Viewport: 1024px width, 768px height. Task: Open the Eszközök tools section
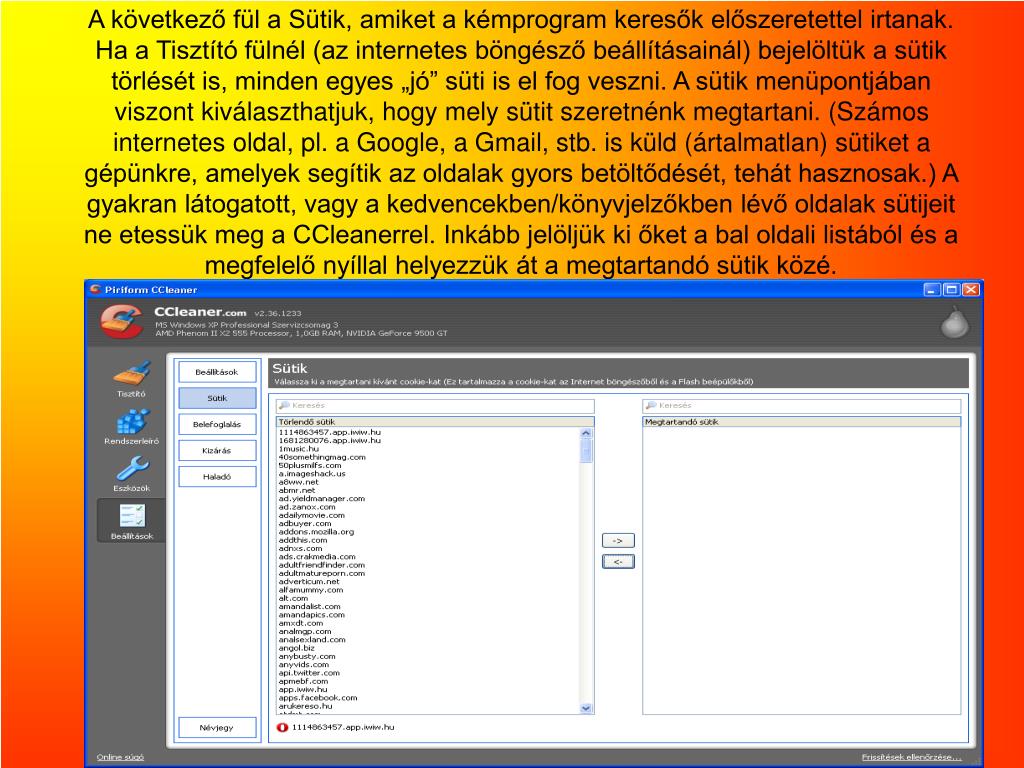point(131,473)
